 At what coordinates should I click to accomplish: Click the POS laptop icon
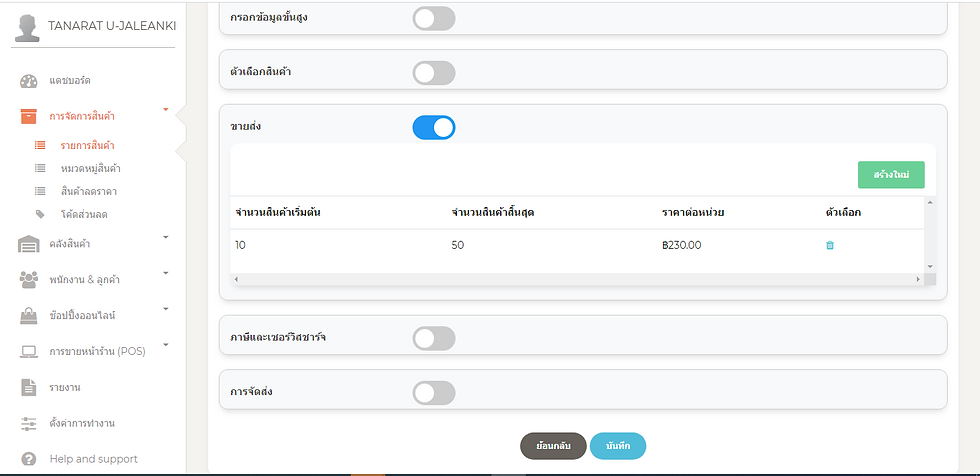(29, 352)
